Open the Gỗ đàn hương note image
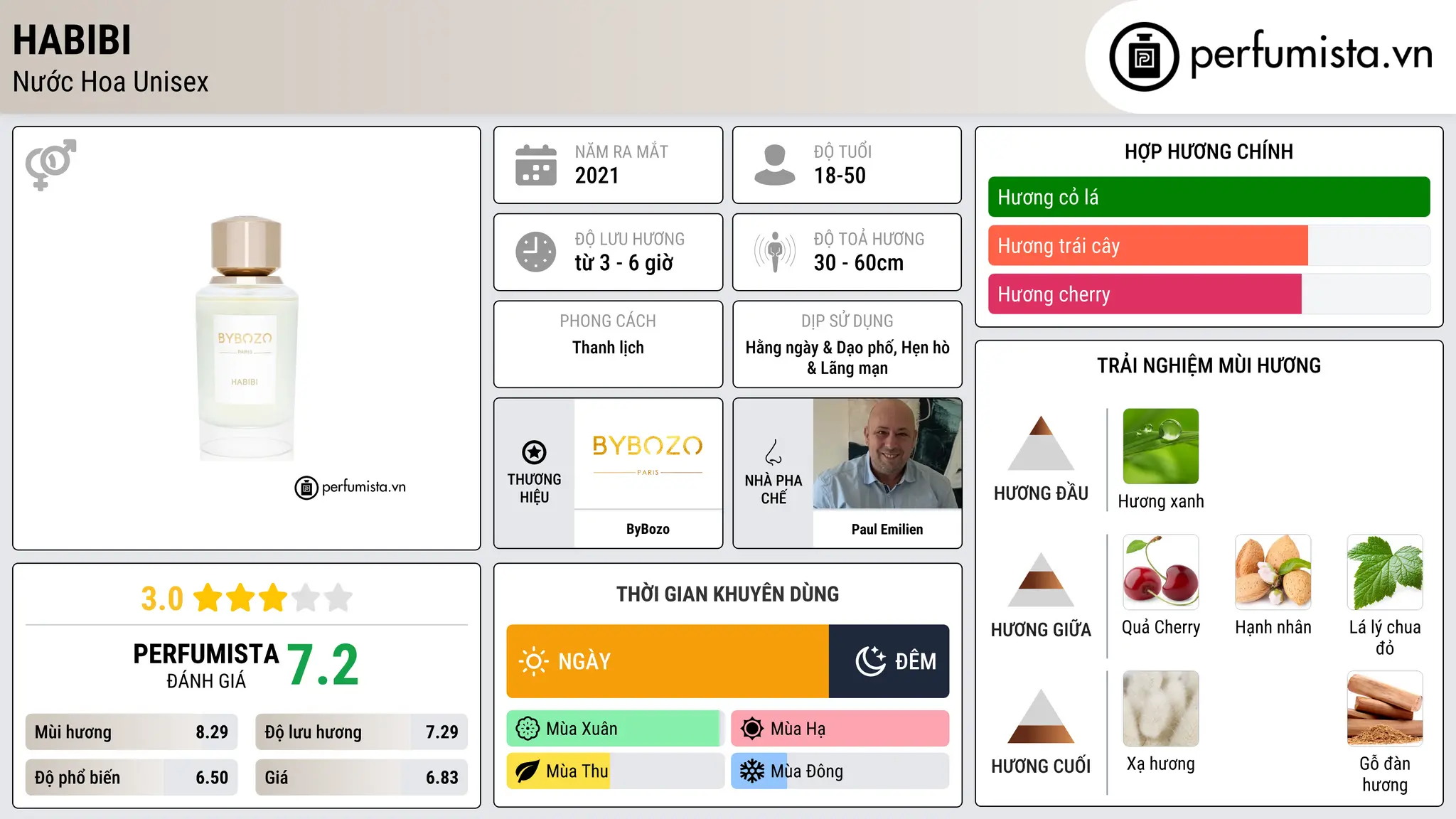The width and height of the screenshot is (1456, 819). [x=1385, y=709]
